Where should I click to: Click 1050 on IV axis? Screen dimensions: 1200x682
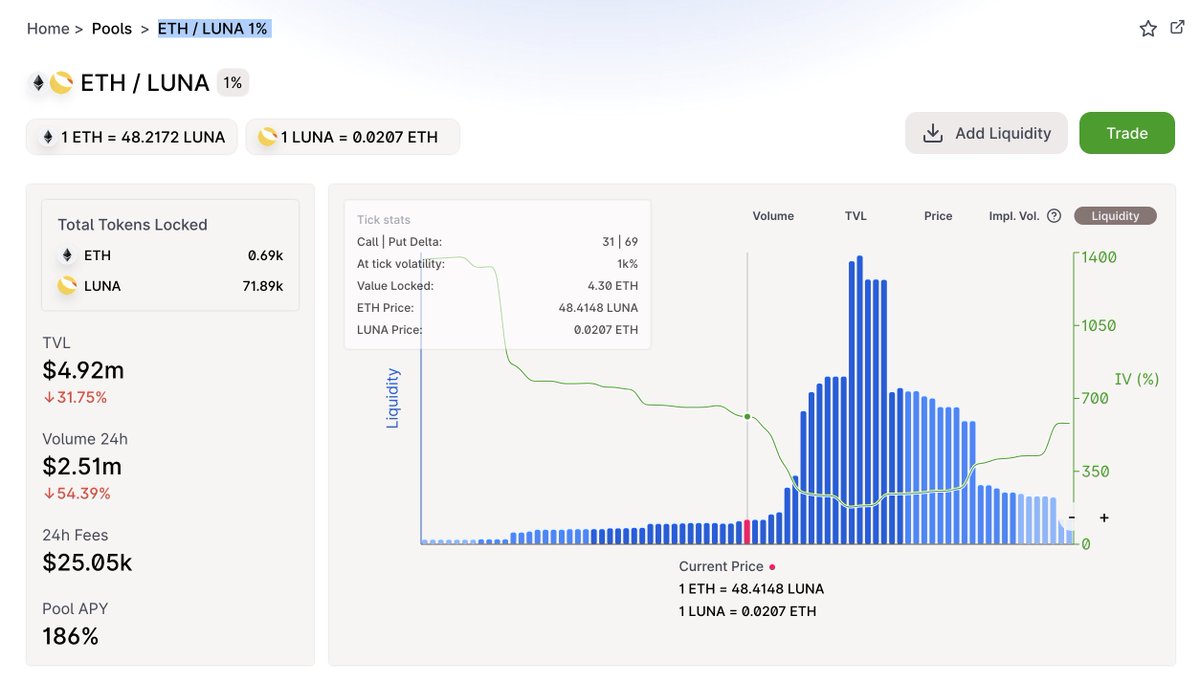pos(1098,326)
